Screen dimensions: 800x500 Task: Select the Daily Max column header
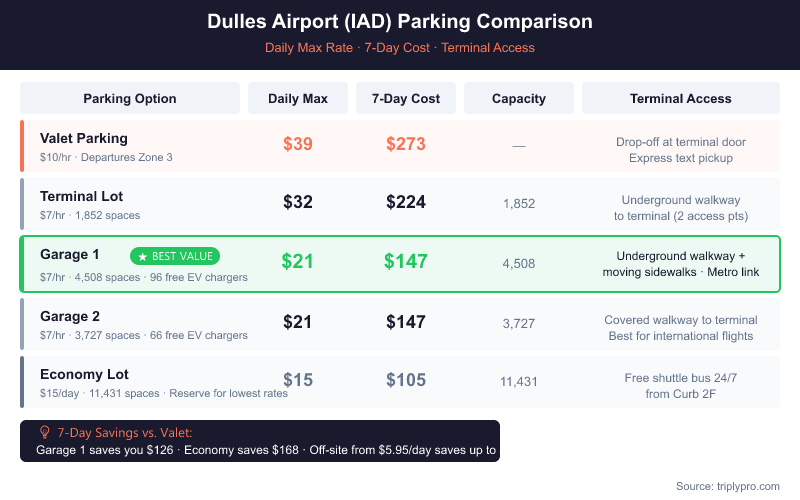click(x=298, y=98)
